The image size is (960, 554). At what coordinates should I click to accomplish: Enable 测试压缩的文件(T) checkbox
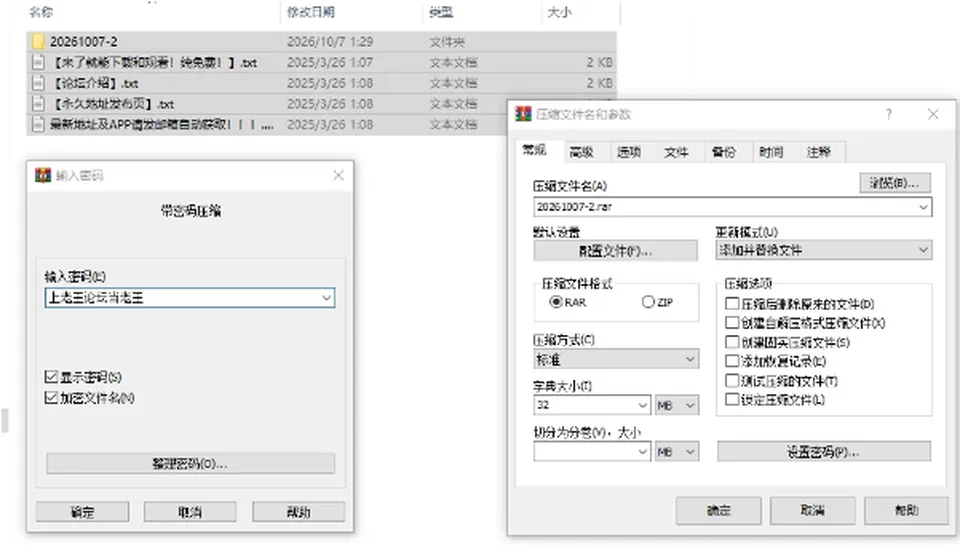point(732,381)
